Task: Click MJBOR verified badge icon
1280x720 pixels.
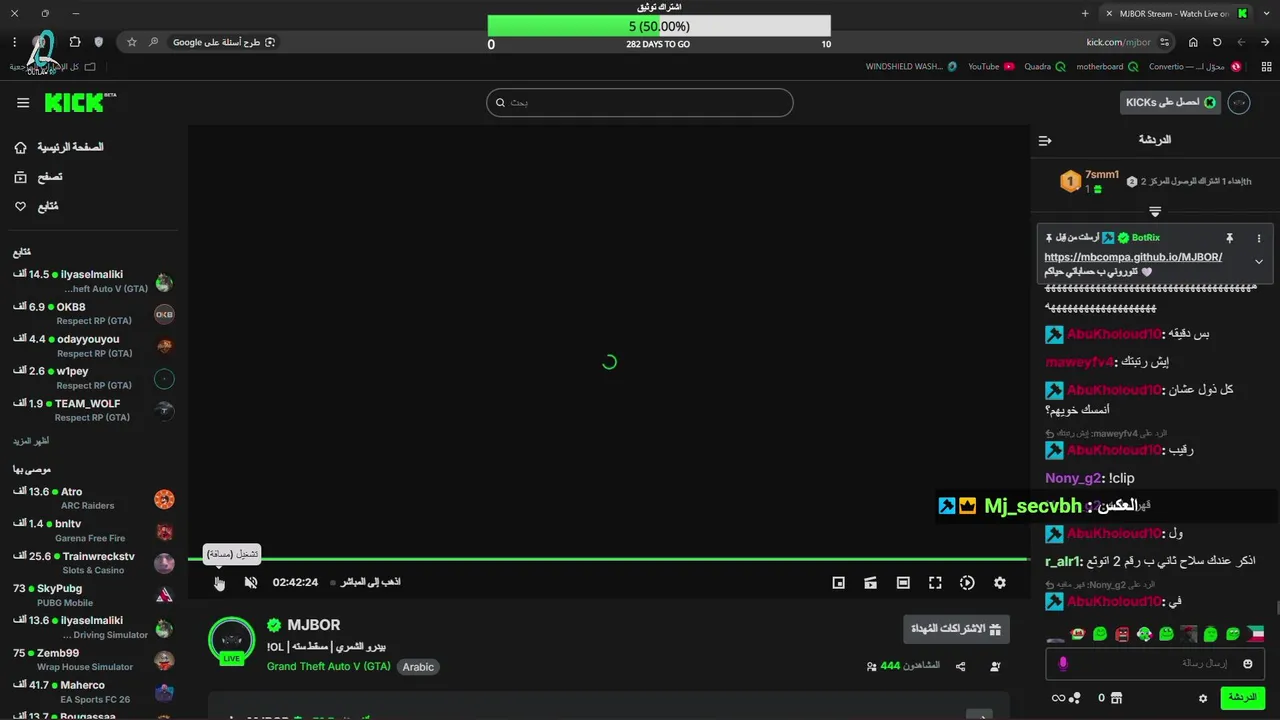Action: tap(274, 625)
